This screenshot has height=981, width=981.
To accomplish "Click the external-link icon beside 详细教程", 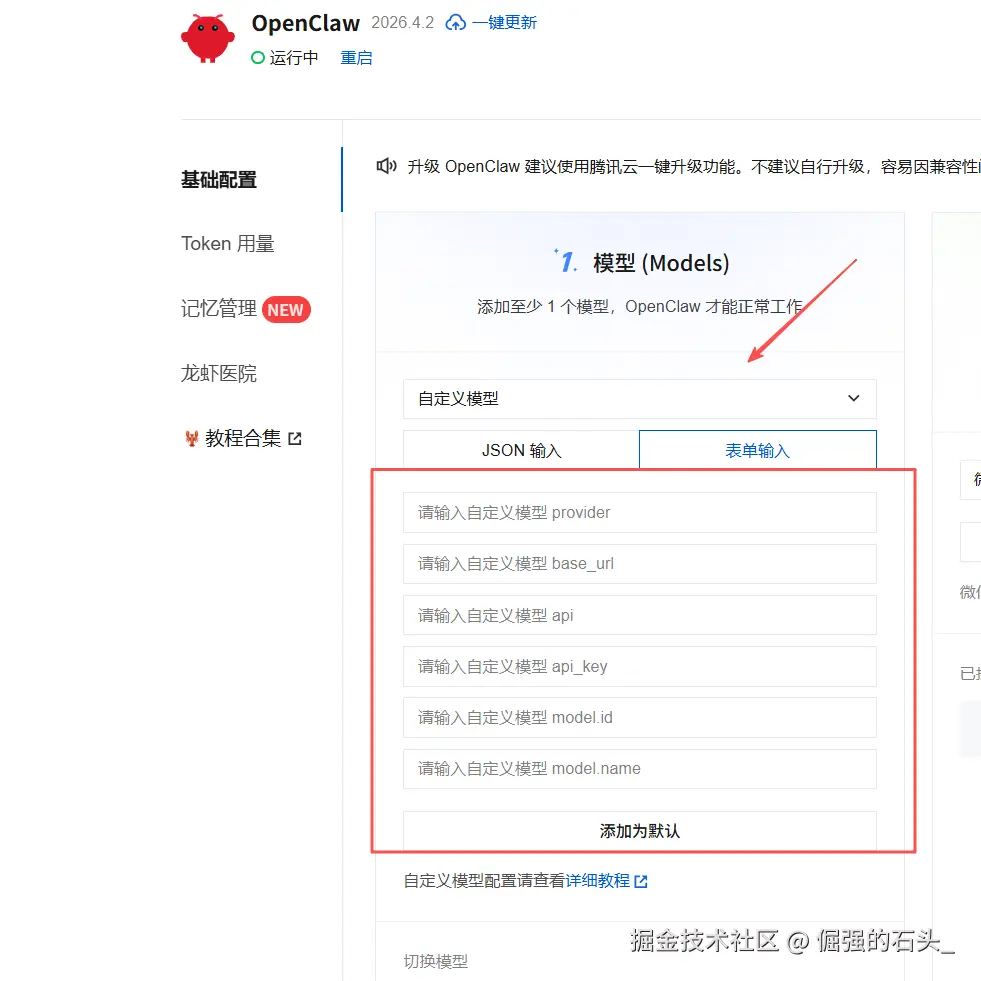I will point(641,881).
